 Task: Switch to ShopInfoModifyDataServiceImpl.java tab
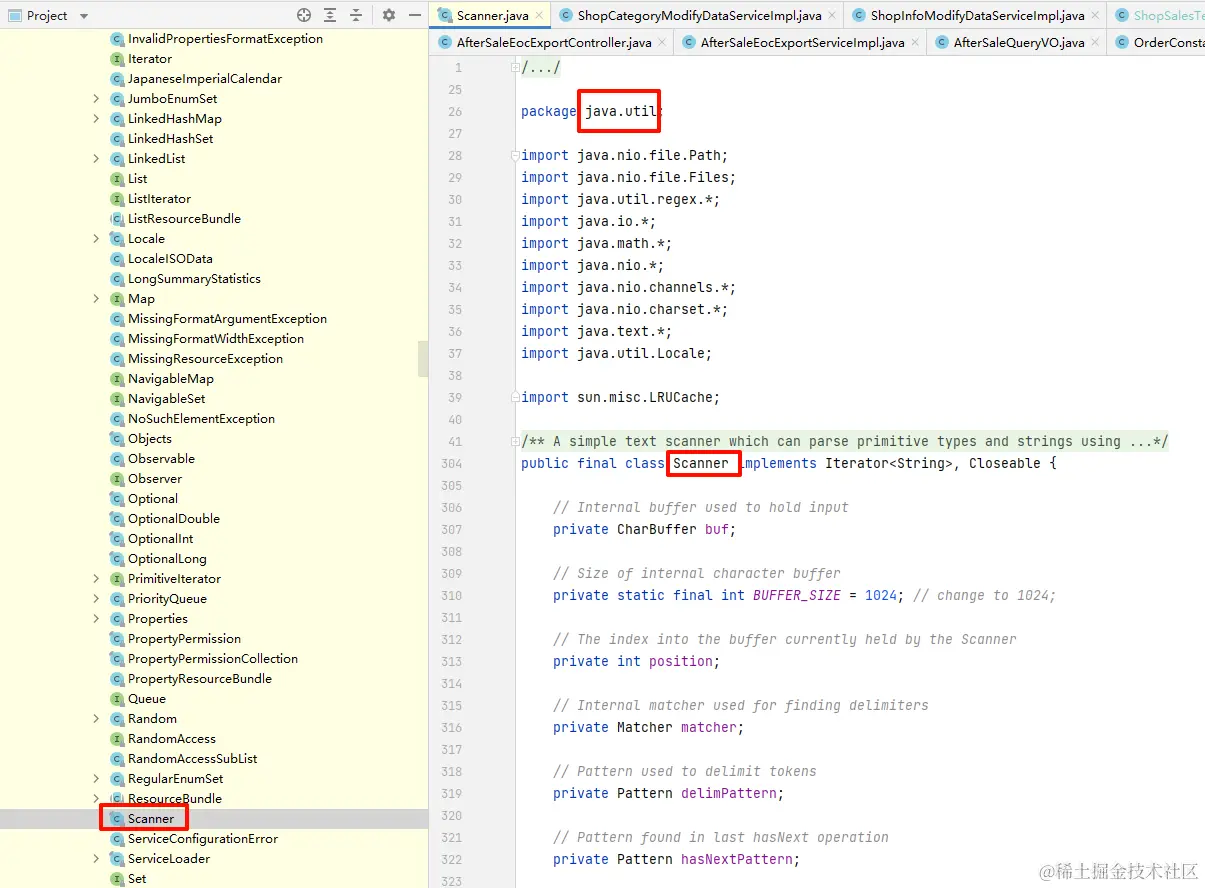coord(977,15)
